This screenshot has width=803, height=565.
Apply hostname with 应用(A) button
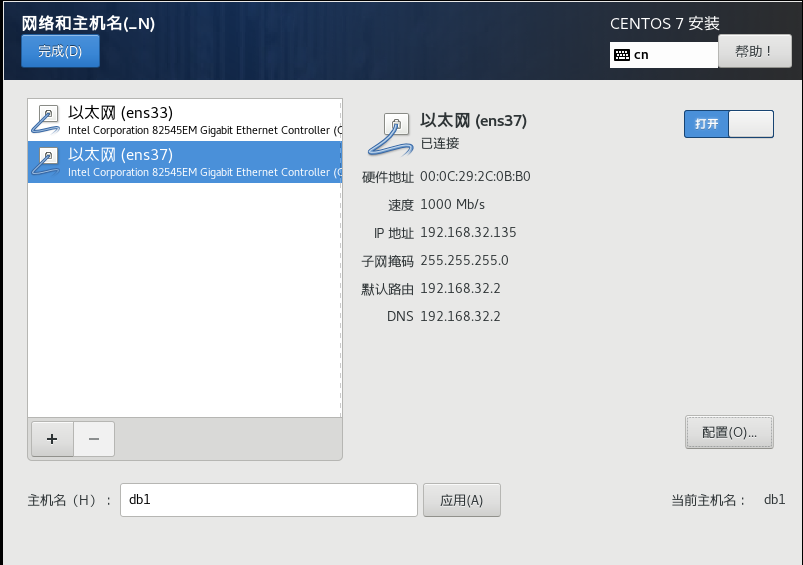coord(461,500)
